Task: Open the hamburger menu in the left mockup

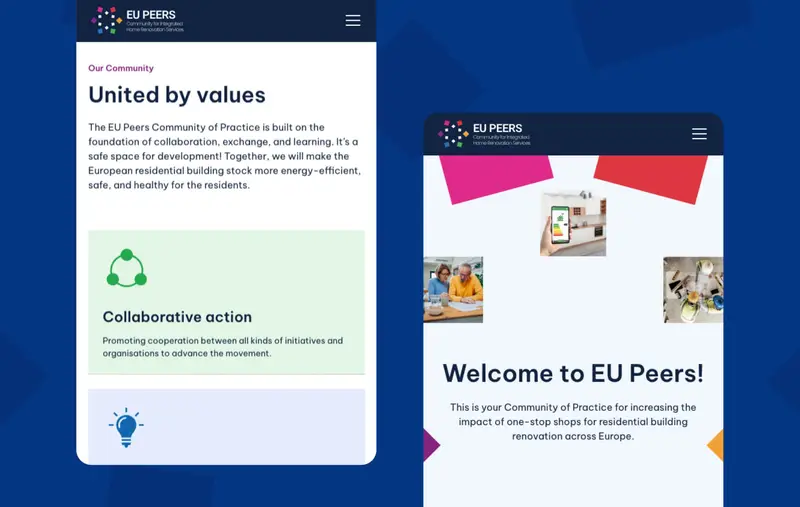Action: click(353, 20)
